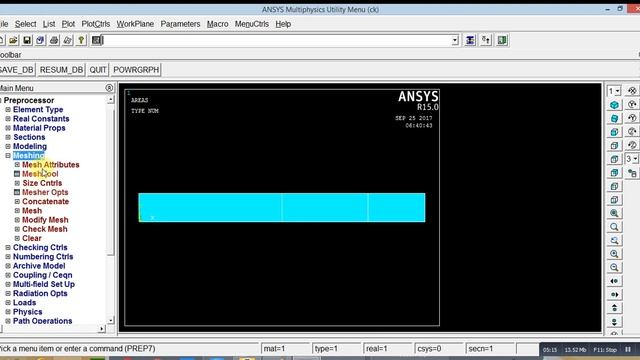Open the Parameters menu
Viewport: 640px width, 360px height.
pos(180,24)
